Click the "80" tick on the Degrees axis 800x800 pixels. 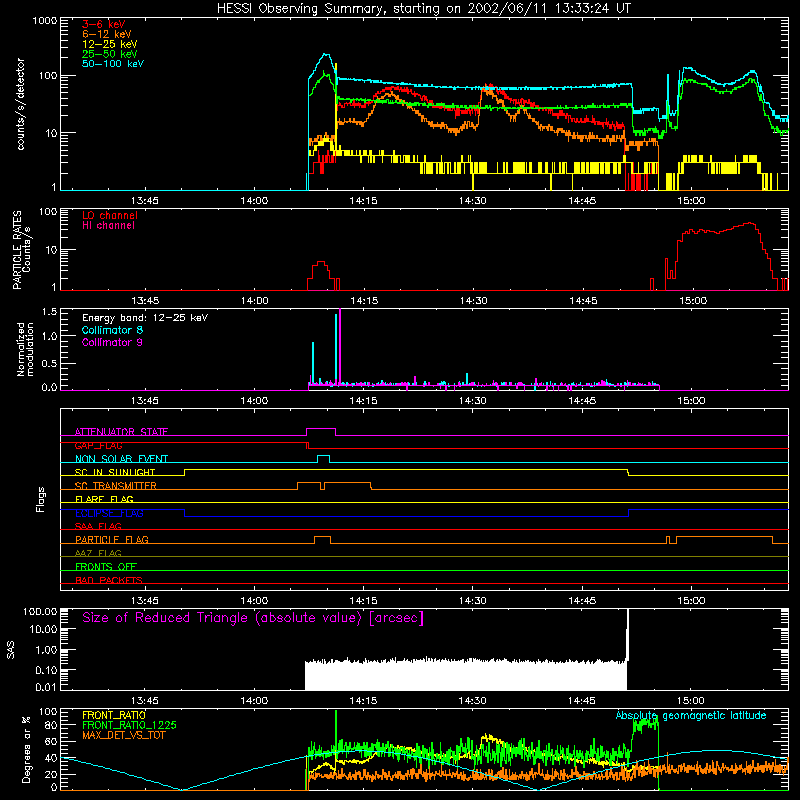(51, 725)
